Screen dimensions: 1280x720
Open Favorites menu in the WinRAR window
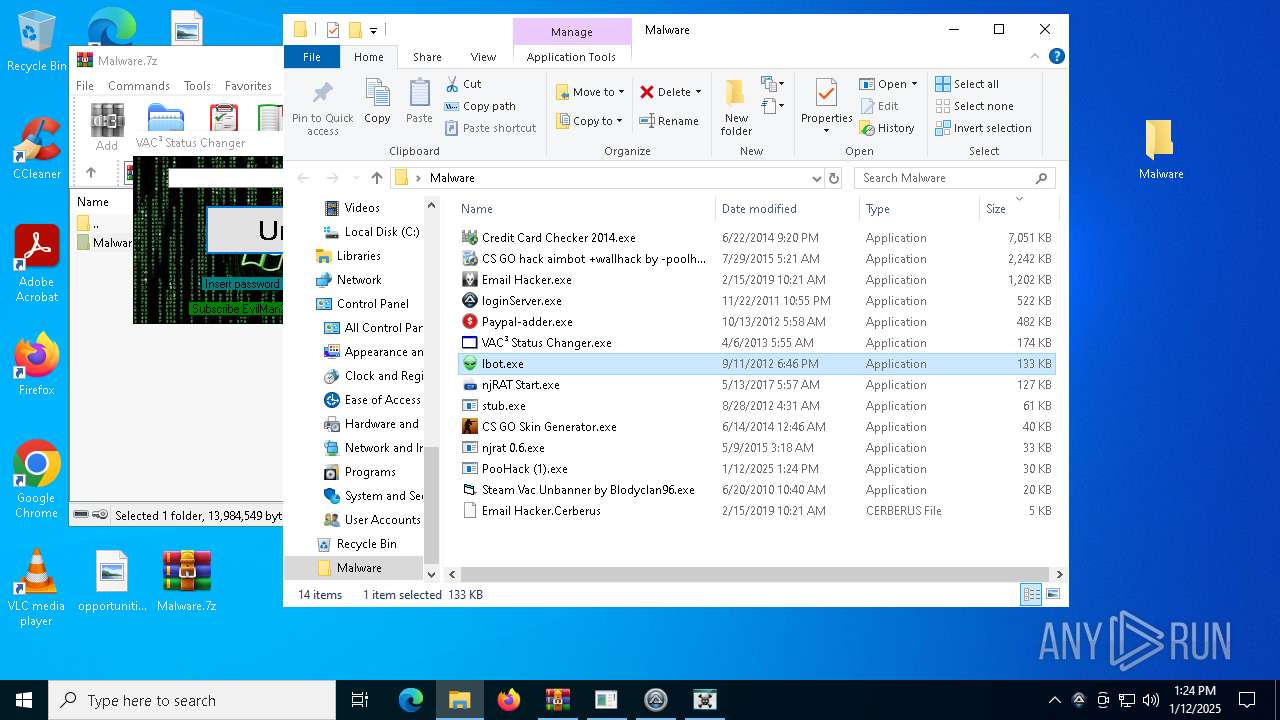248,86
